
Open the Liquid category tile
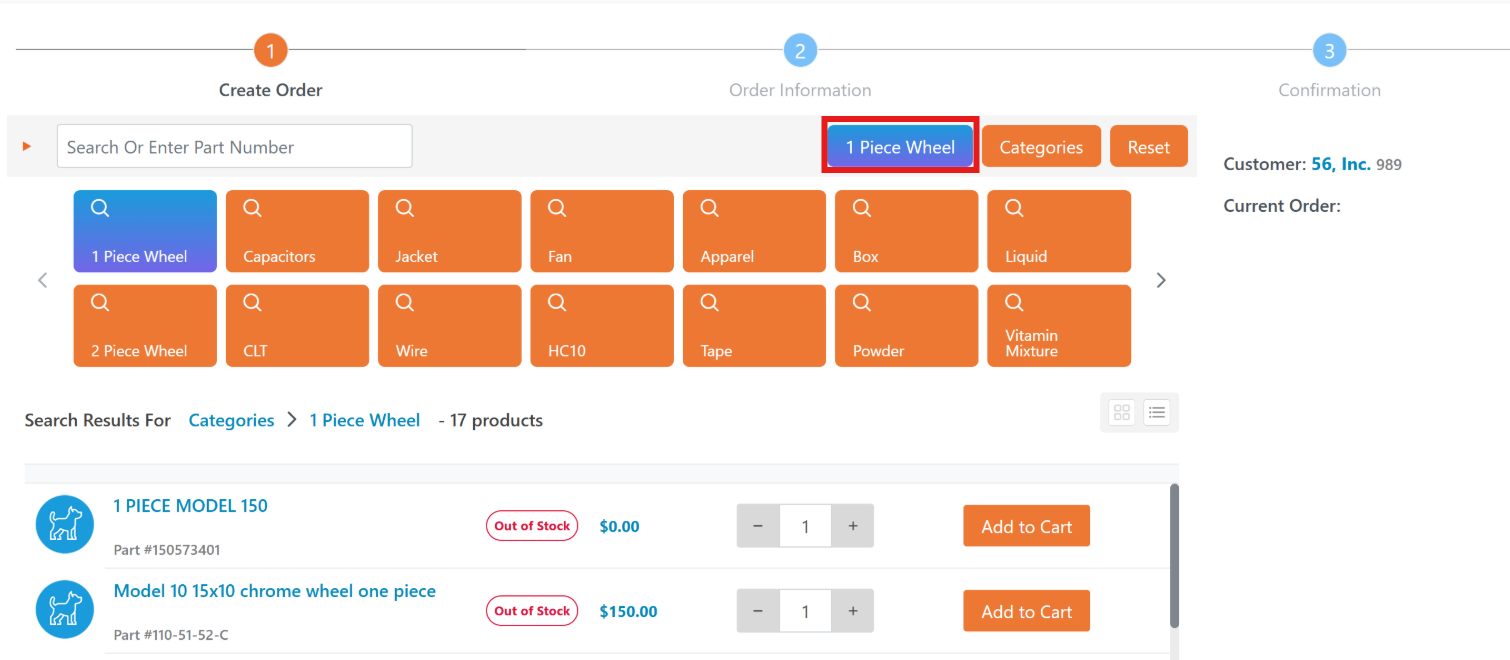point(1059,231)
